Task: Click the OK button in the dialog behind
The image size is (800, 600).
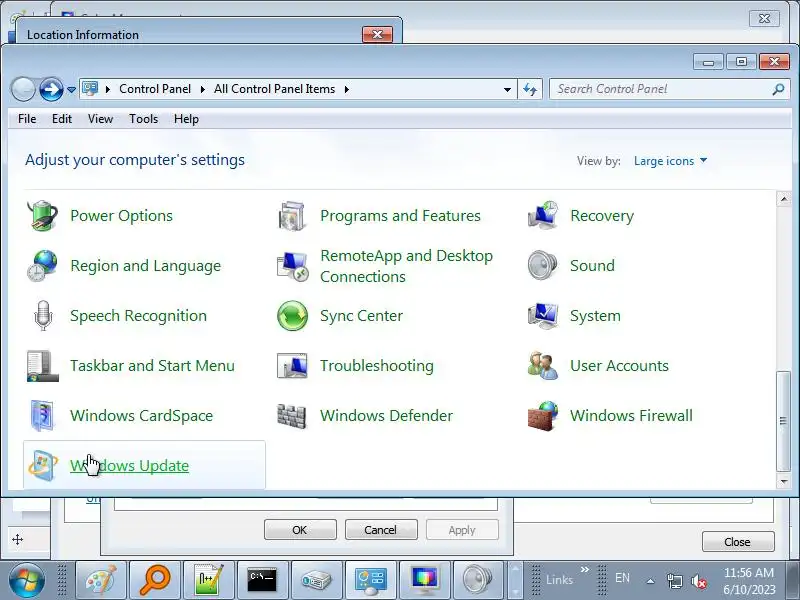Action: click(300, 530)
